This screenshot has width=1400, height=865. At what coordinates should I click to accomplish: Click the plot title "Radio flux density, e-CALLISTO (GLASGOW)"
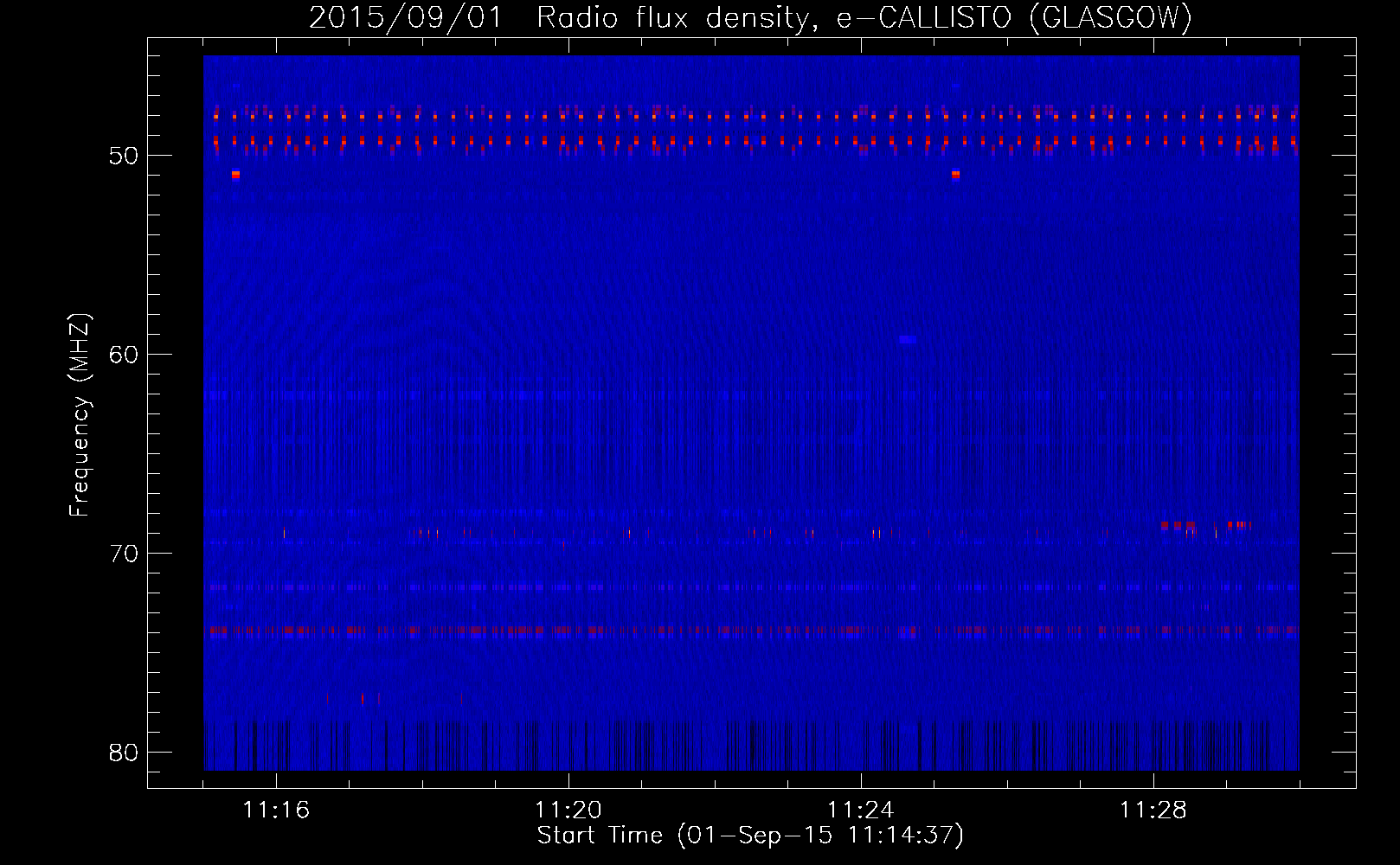[x=864, y=17]
